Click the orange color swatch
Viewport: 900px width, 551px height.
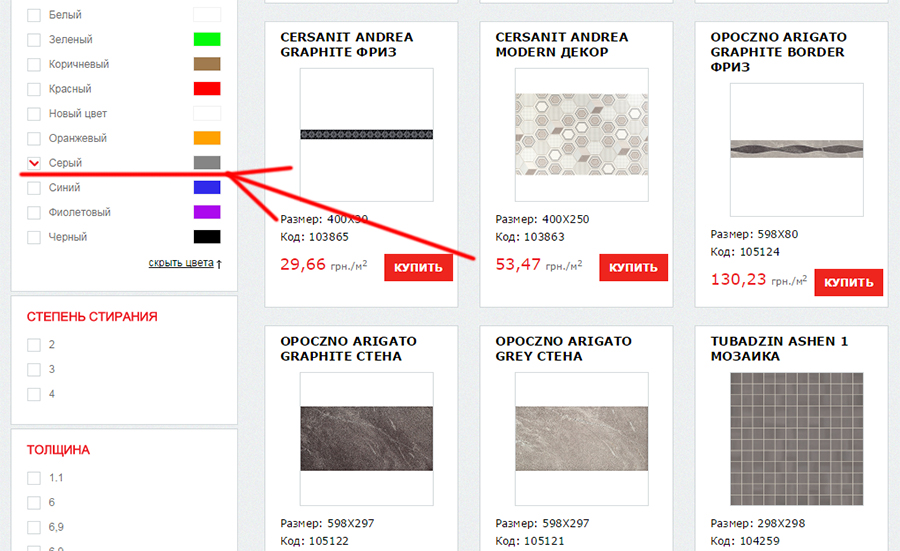pos(207,138)
